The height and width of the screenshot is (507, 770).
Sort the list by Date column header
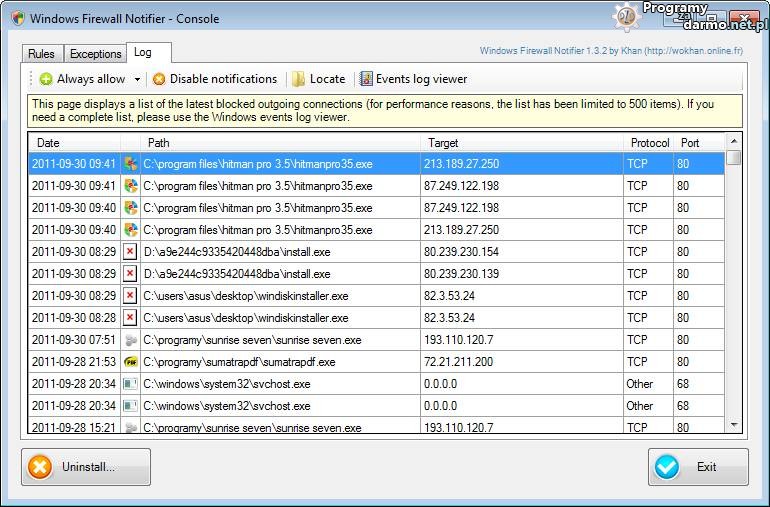coord(73,143)
